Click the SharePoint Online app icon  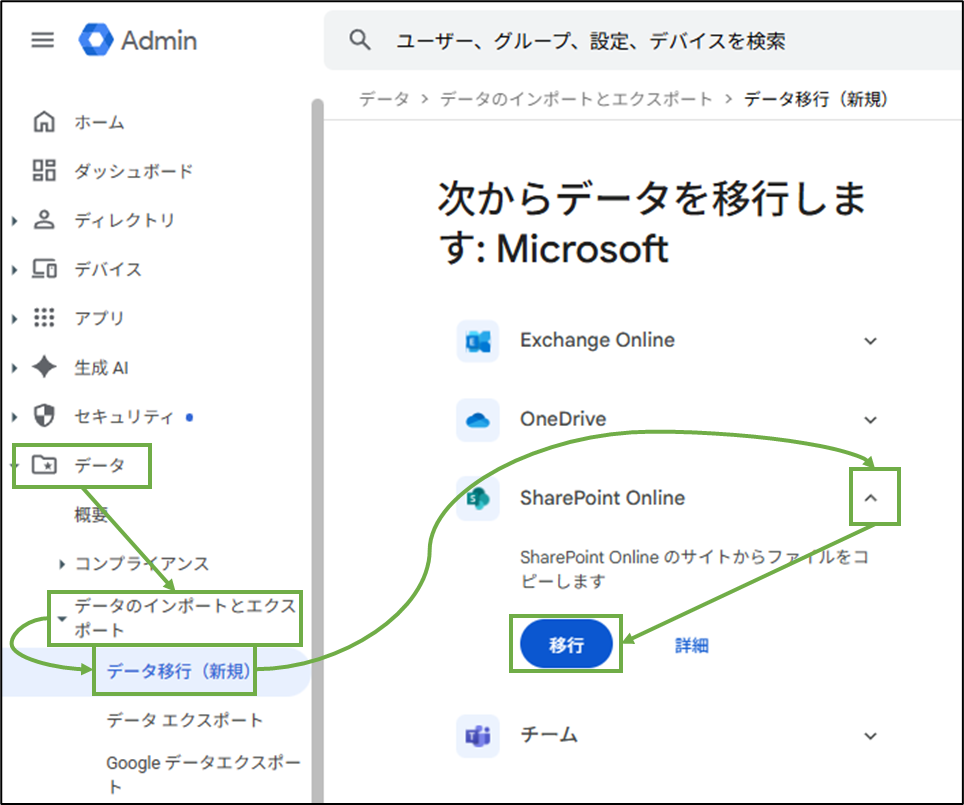pyautogui.click(x=478, y=499)
